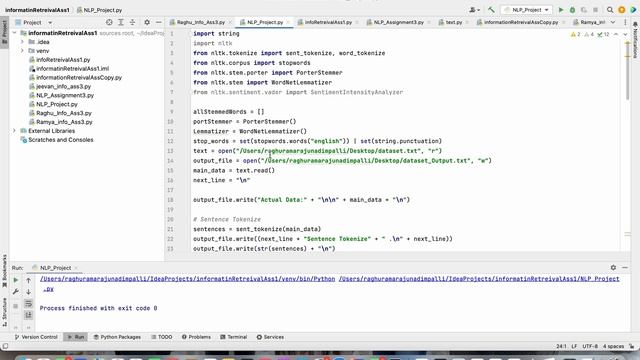This screenshot has height=360, width=640.
Task: Open Services tool window
Action: click(270, 337)
